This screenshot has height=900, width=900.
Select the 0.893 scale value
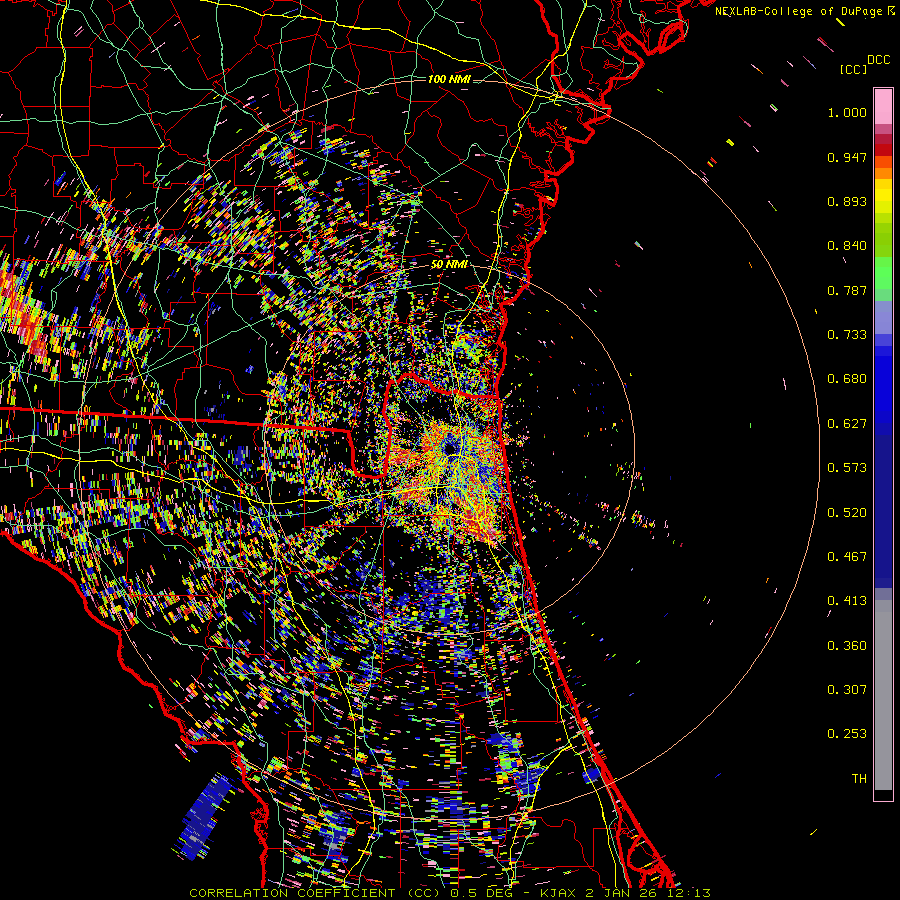[x=847, y=201]
